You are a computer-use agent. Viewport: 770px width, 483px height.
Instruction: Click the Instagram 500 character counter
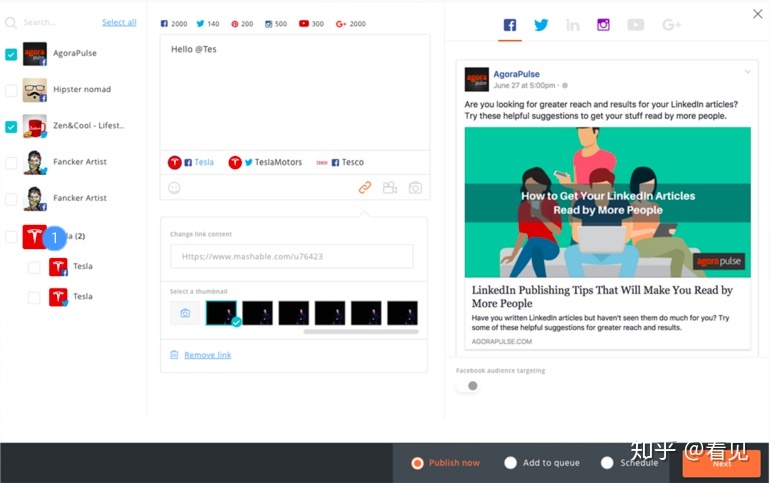click(276, 24)
